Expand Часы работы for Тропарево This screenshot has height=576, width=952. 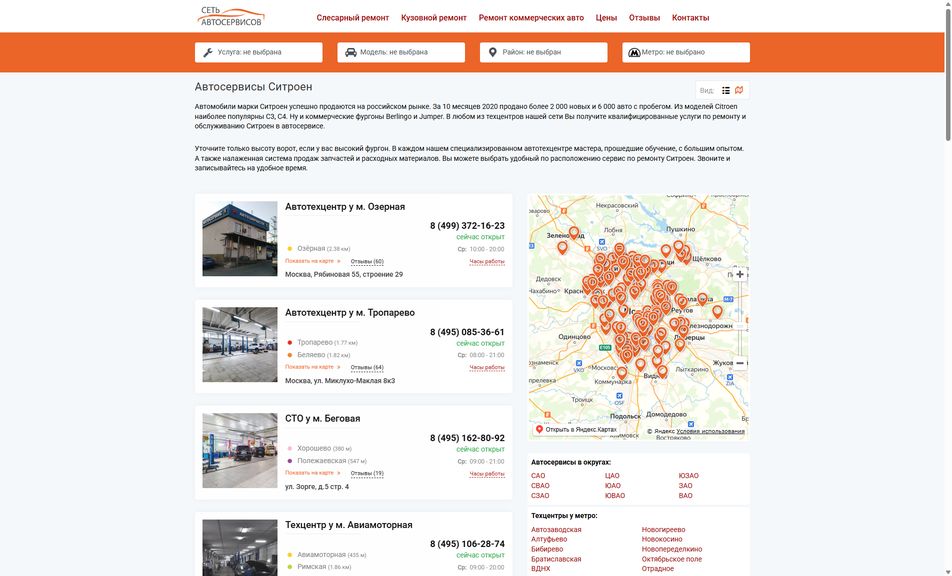[x=487, y=367]
